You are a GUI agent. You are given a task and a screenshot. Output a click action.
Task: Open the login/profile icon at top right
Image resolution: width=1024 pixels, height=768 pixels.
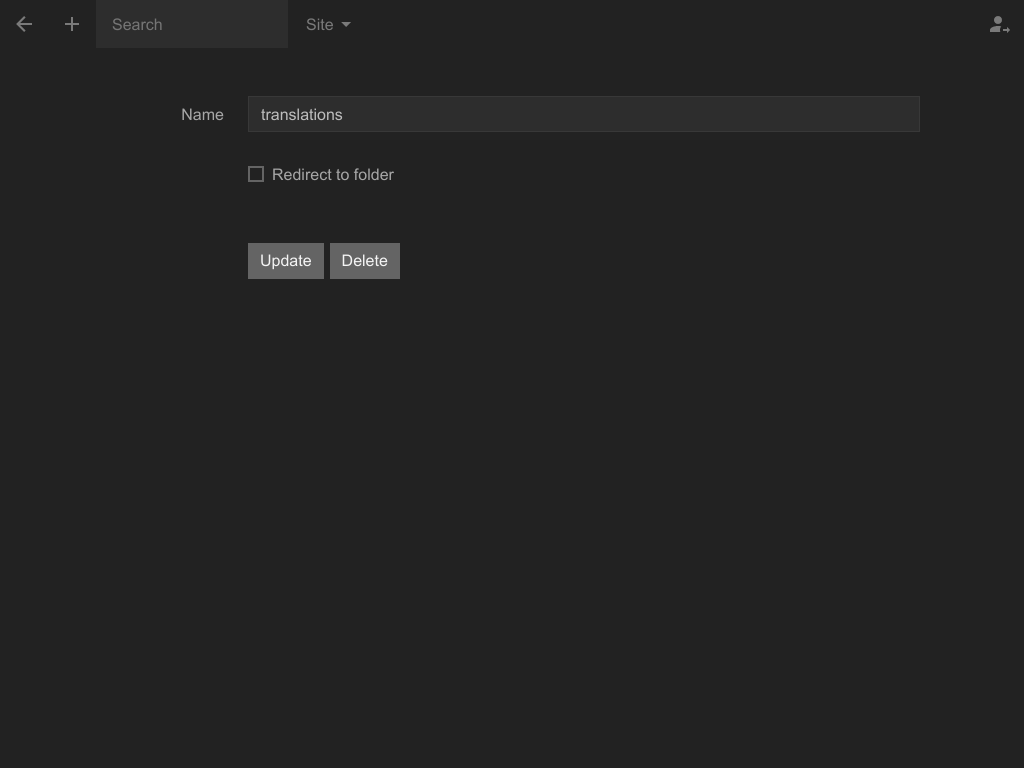(999, 25)
